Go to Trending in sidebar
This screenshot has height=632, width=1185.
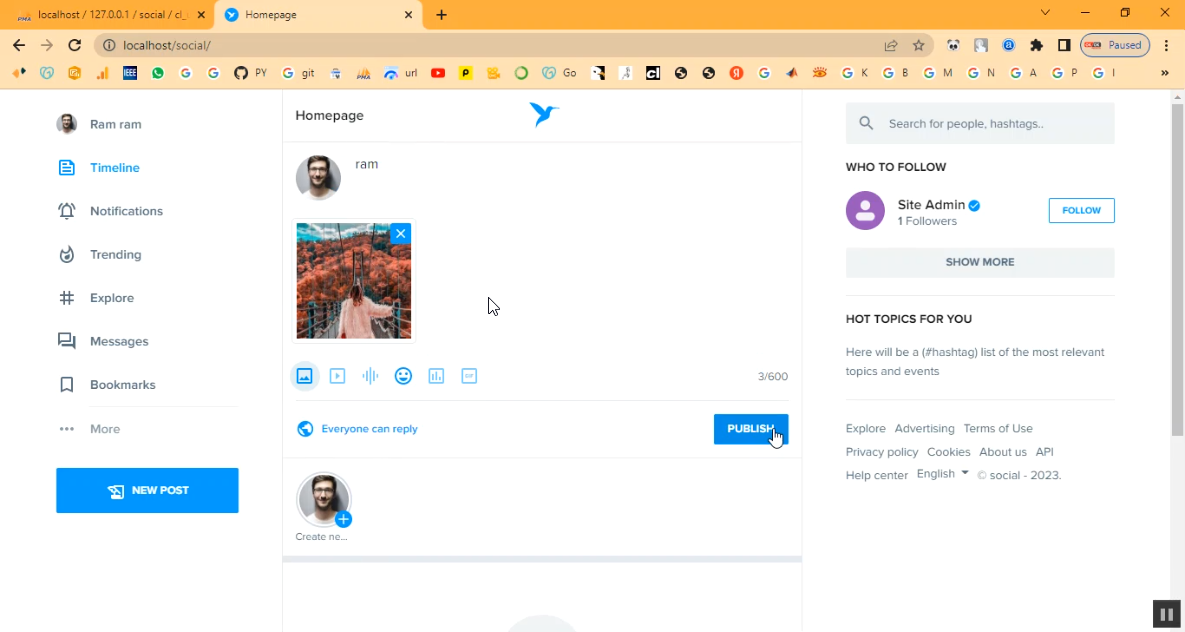[115, 254]
